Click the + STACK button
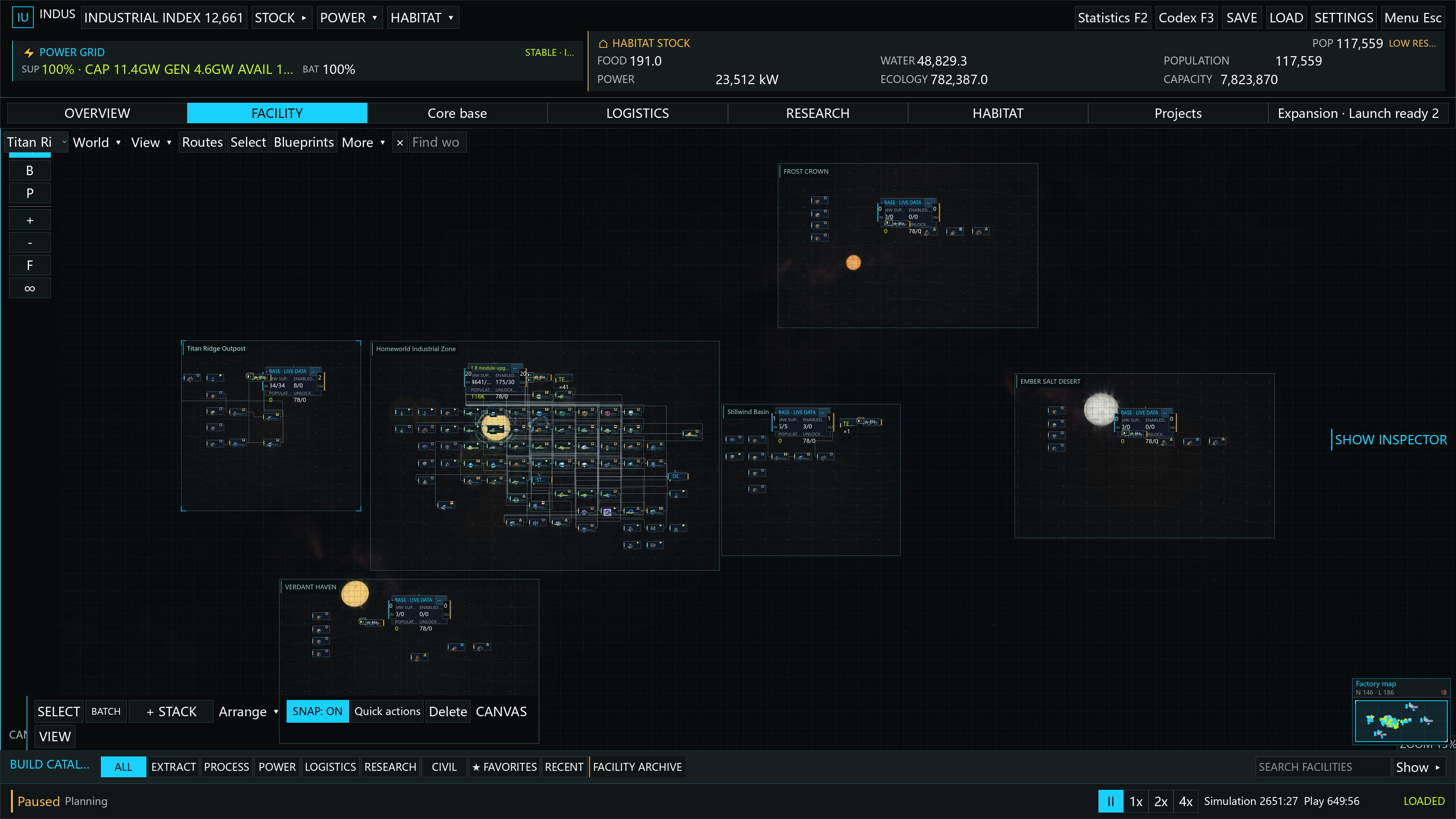Viewport: 1456px width, 819px height. click(x=171, y=712)
